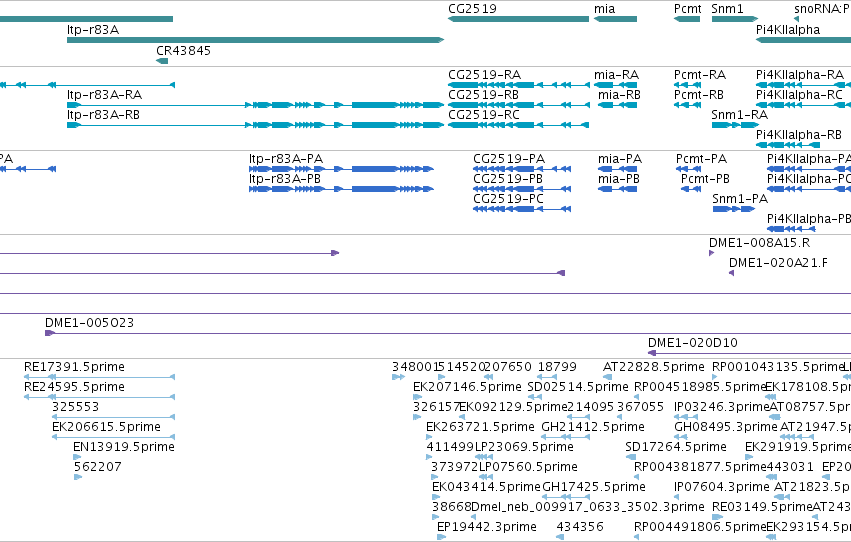The height and width of the screenshot is (542, 851).
Task: Select the mia-PB CDS label
Action: click(617, 178)
